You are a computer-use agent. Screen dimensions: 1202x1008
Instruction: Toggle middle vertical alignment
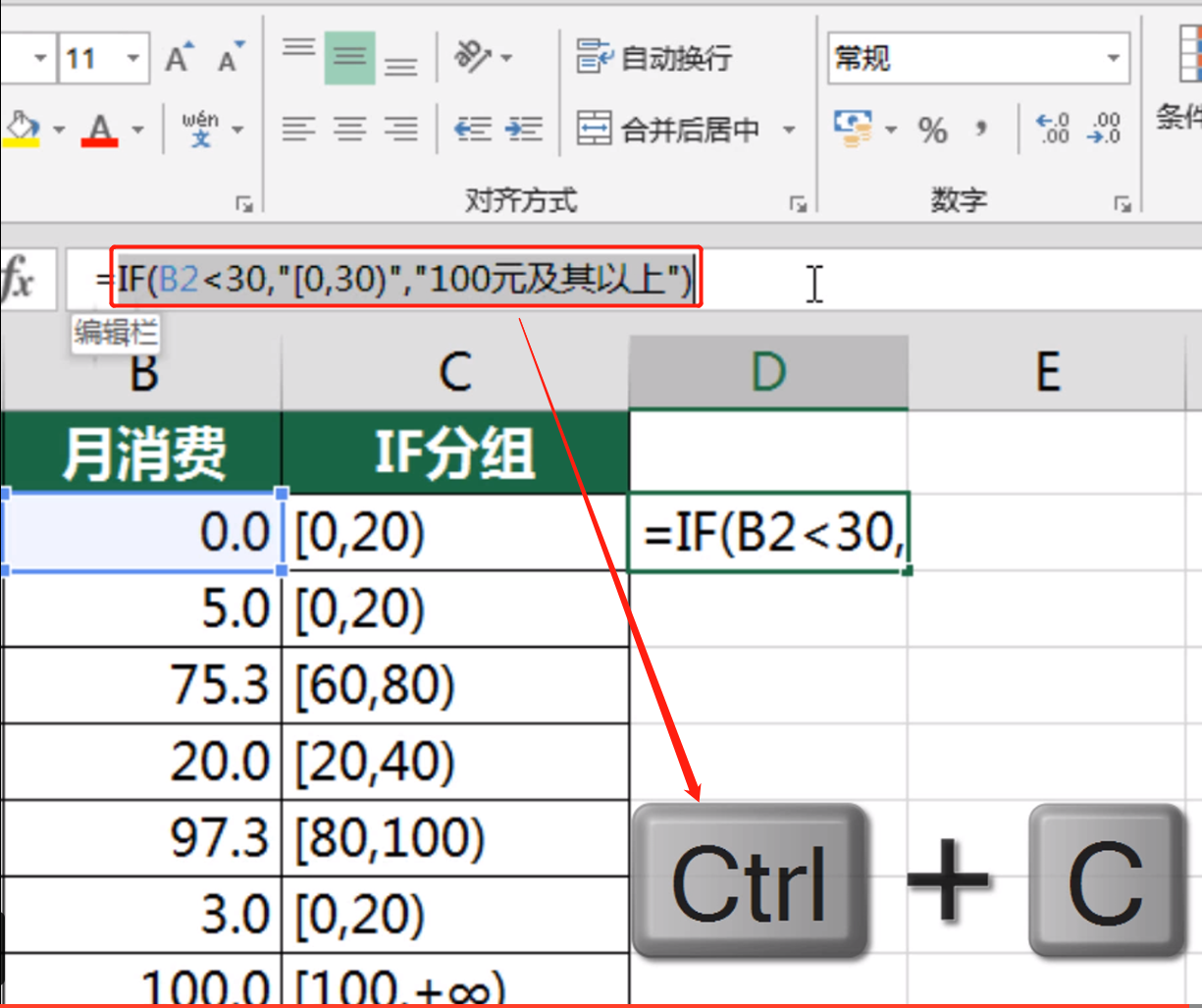click(350, 58)
